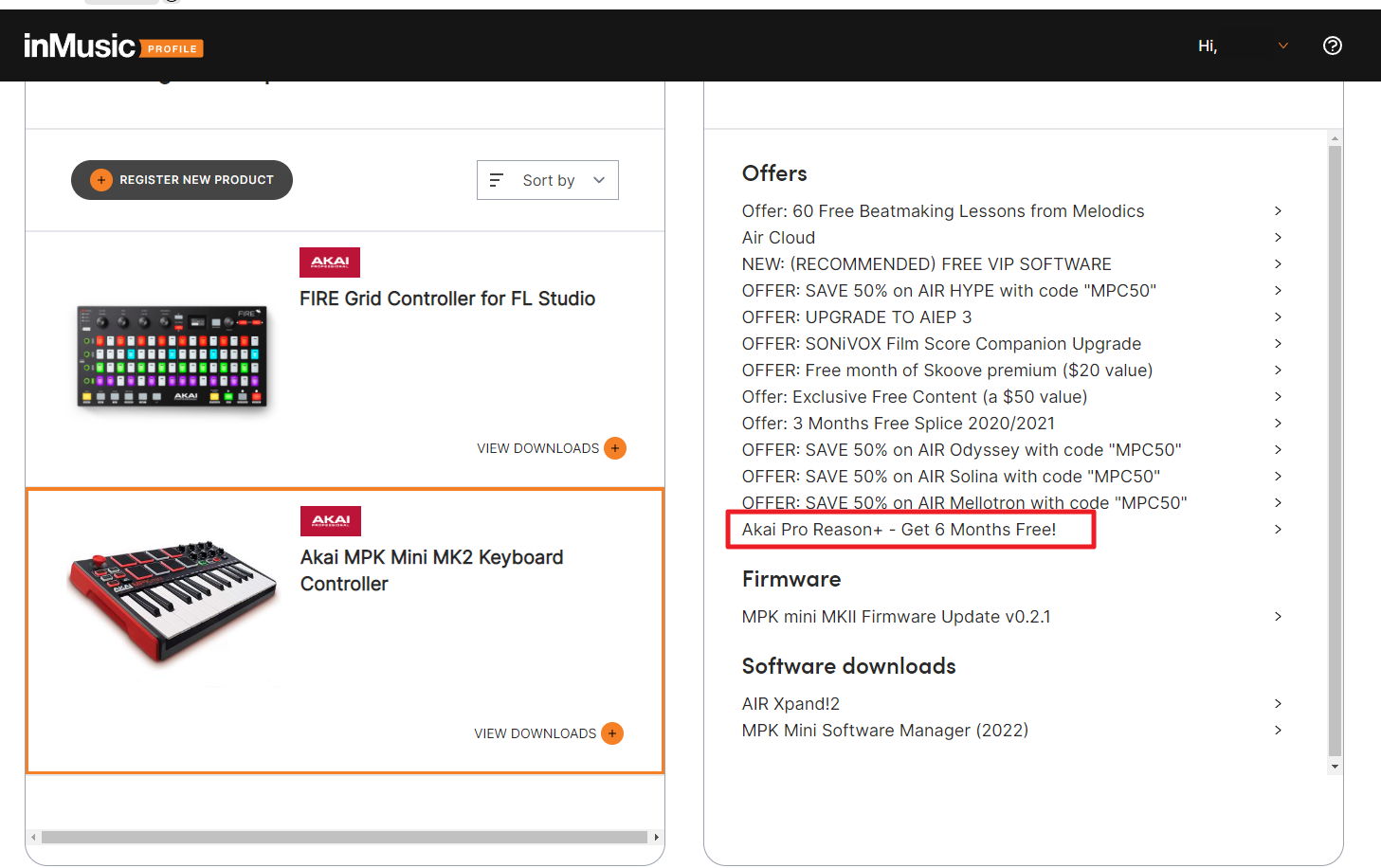The height and width of the screenshot is (868, 1381).
Task: Click chevron beside FREE VIP SOFTWARE
Action: tap(1278, 264)
